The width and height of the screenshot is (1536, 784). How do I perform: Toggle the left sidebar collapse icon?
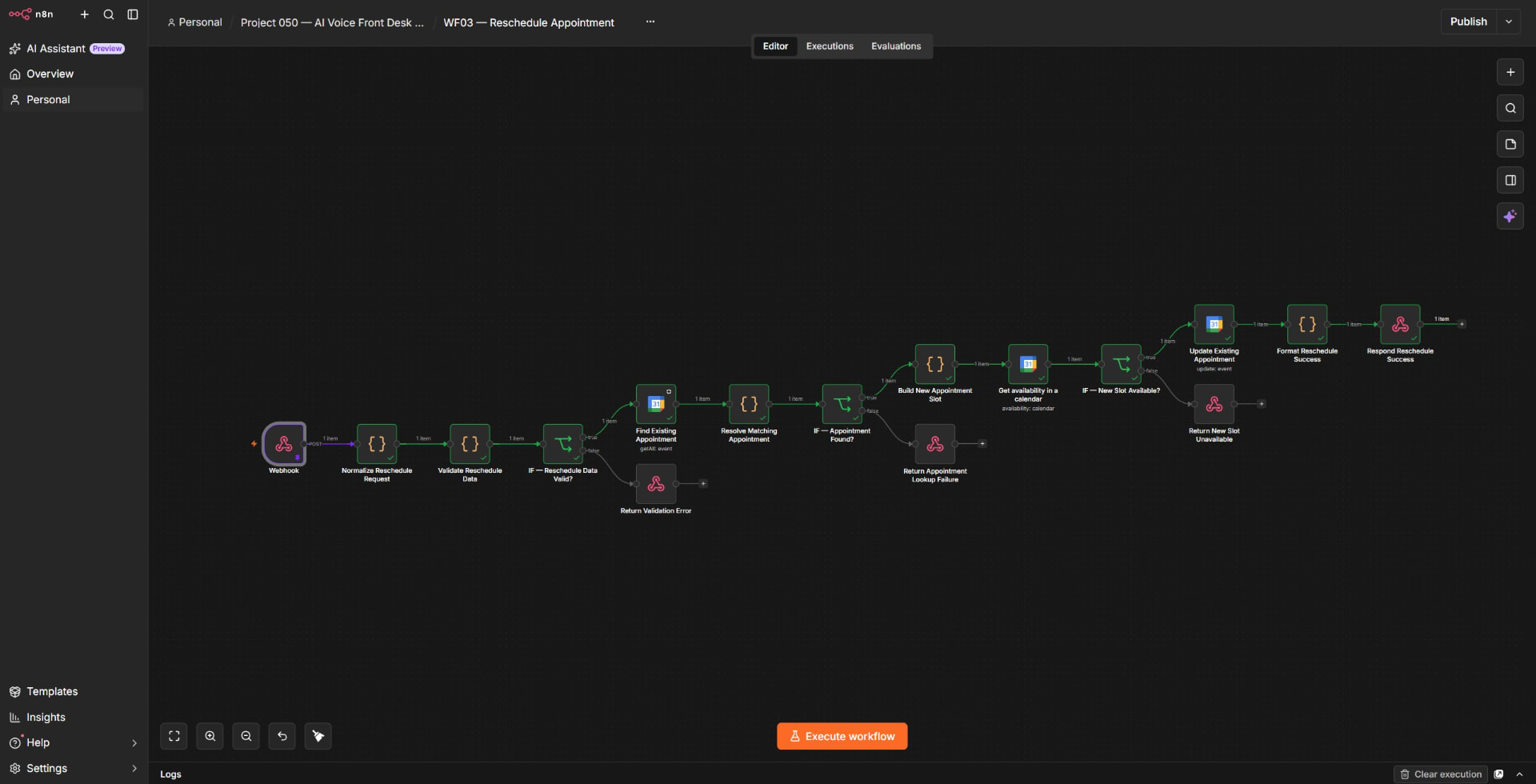click(x=133, y=14)
